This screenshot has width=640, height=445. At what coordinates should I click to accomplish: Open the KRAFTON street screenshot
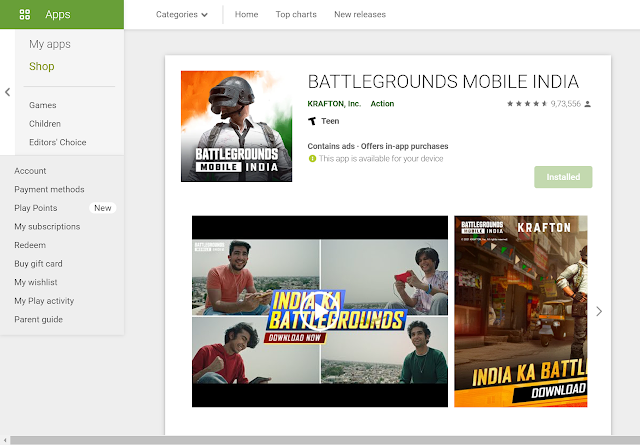click(520, 312)
